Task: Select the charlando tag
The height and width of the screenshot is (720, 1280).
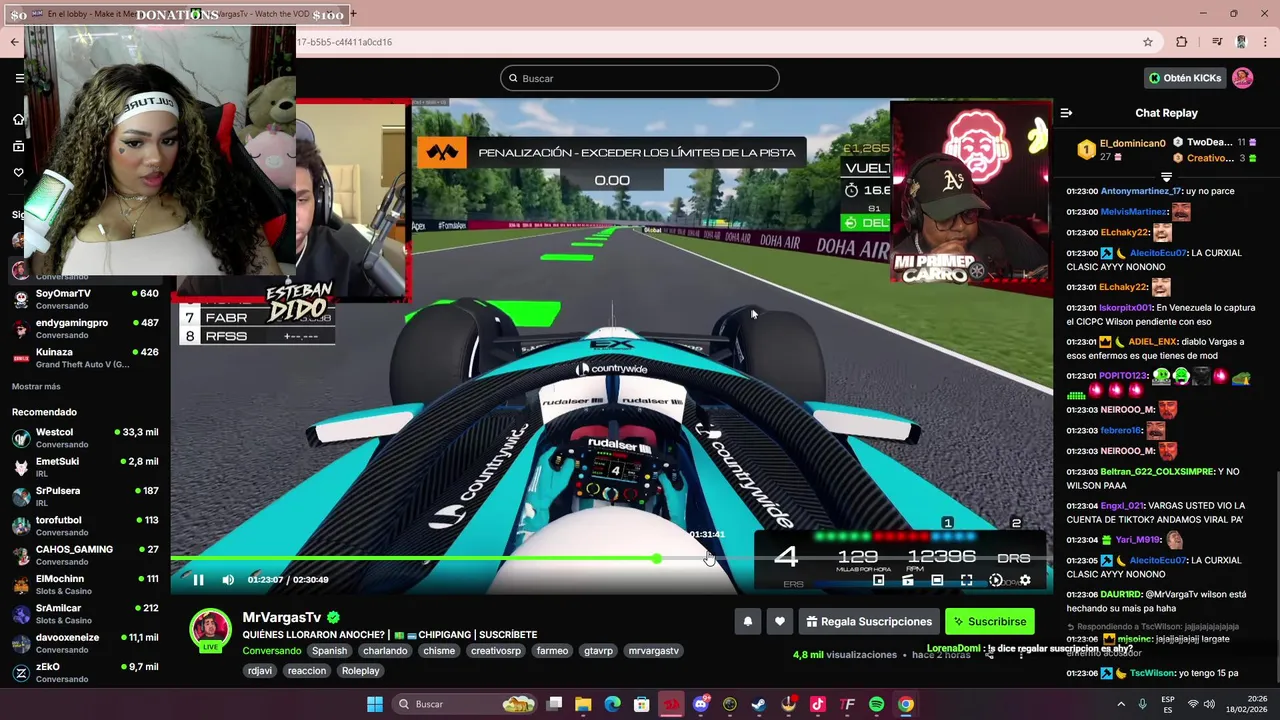Action: tap(385, 651)
